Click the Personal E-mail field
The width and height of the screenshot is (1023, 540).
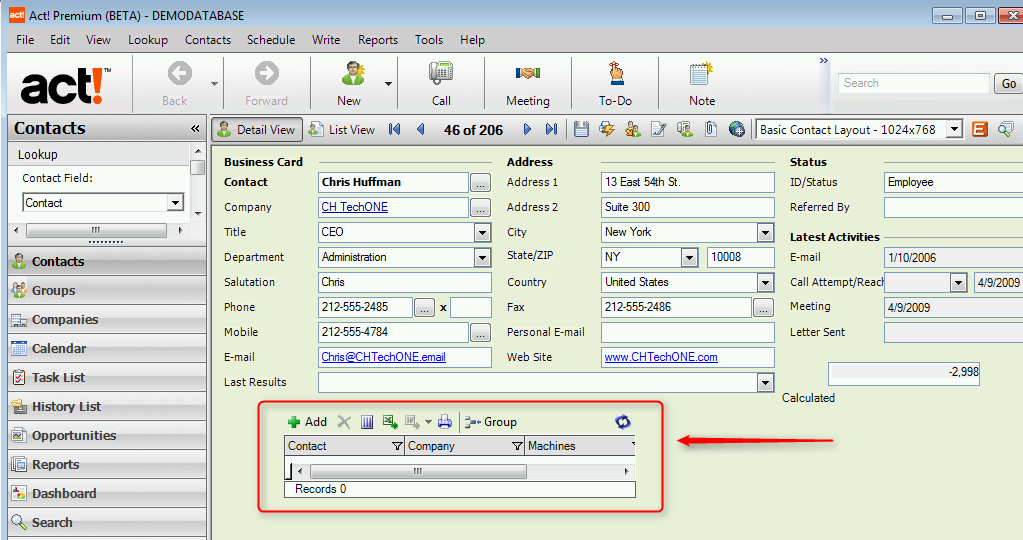pyautogui.click(x=688, y=332)
